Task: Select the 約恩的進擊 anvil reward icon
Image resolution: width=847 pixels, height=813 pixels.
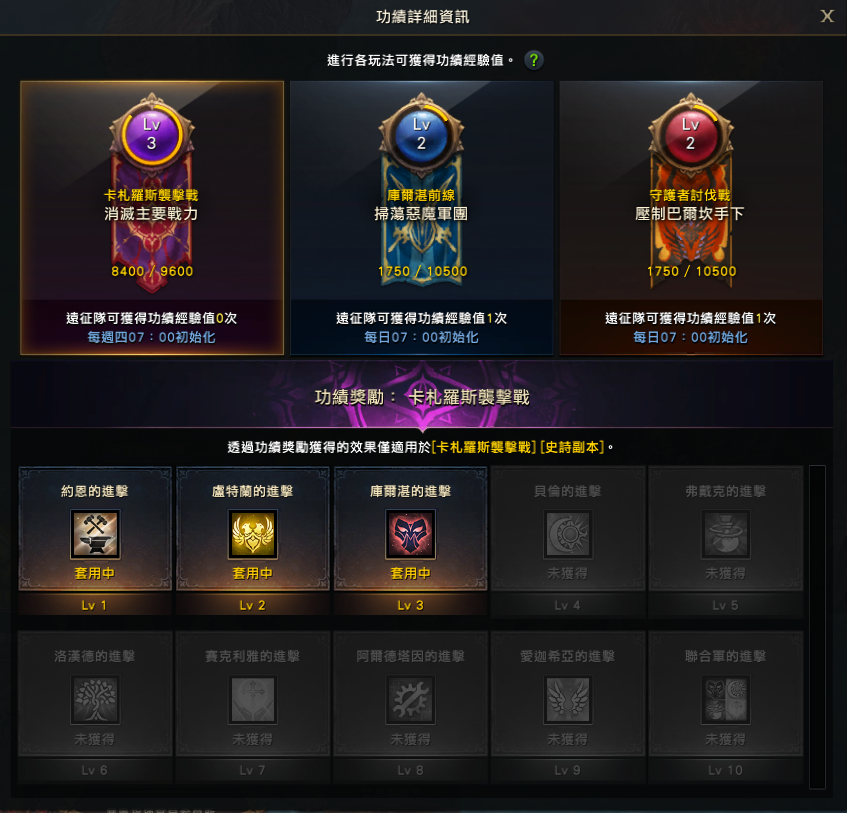Action: click(95, 534)
